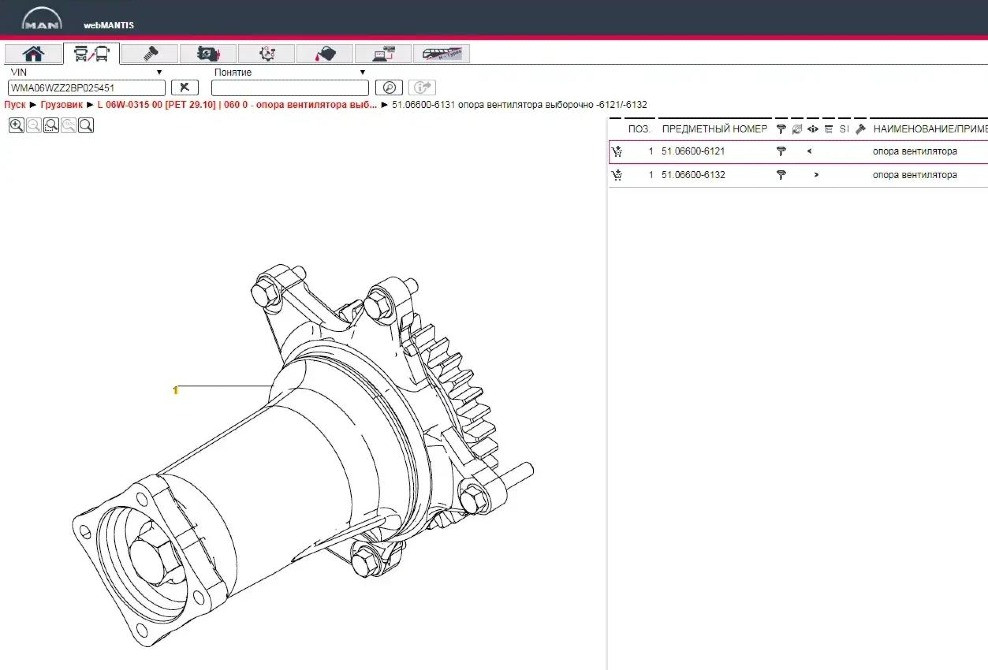The image size is (988, 670).
Task: Clear the VIN with the X button
Action: [x=185, y=88]
